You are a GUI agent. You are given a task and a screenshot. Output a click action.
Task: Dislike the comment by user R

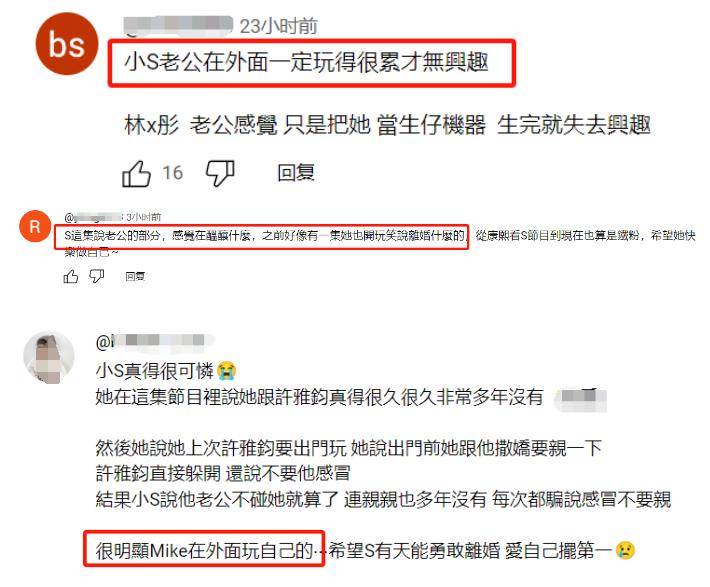click(96, 276)
